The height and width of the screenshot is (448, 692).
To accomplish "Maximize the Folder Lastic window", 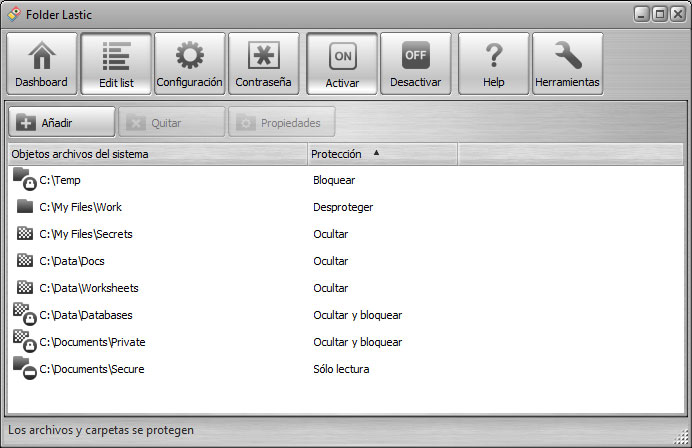I will pyautogui.click(x=660, y=14).
